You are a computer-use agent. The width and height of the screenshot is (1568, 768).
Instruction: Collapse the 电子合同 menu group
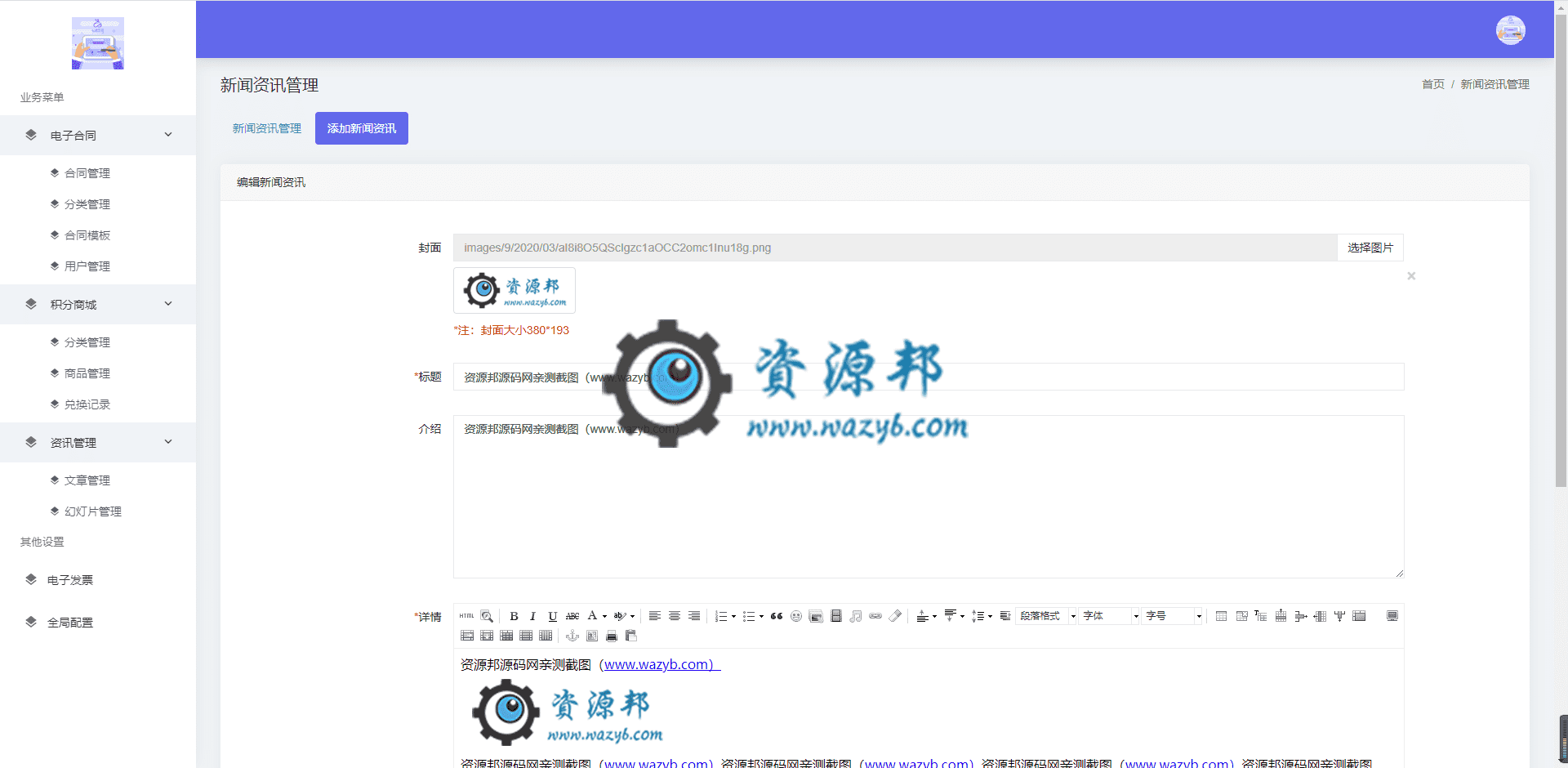coord(98,135)
